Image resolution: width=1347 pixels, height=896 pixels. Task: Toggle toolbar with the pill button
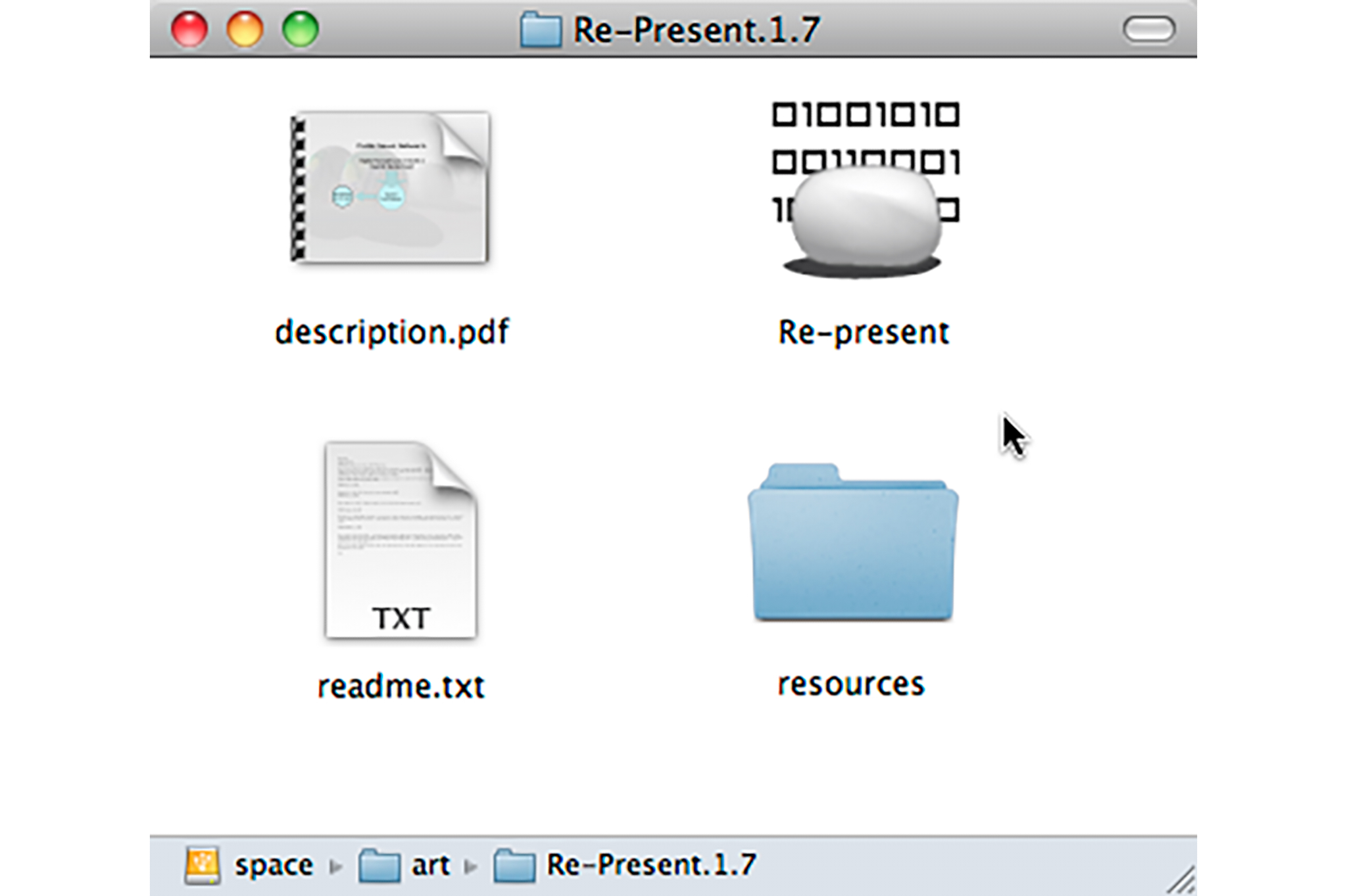1148,30
